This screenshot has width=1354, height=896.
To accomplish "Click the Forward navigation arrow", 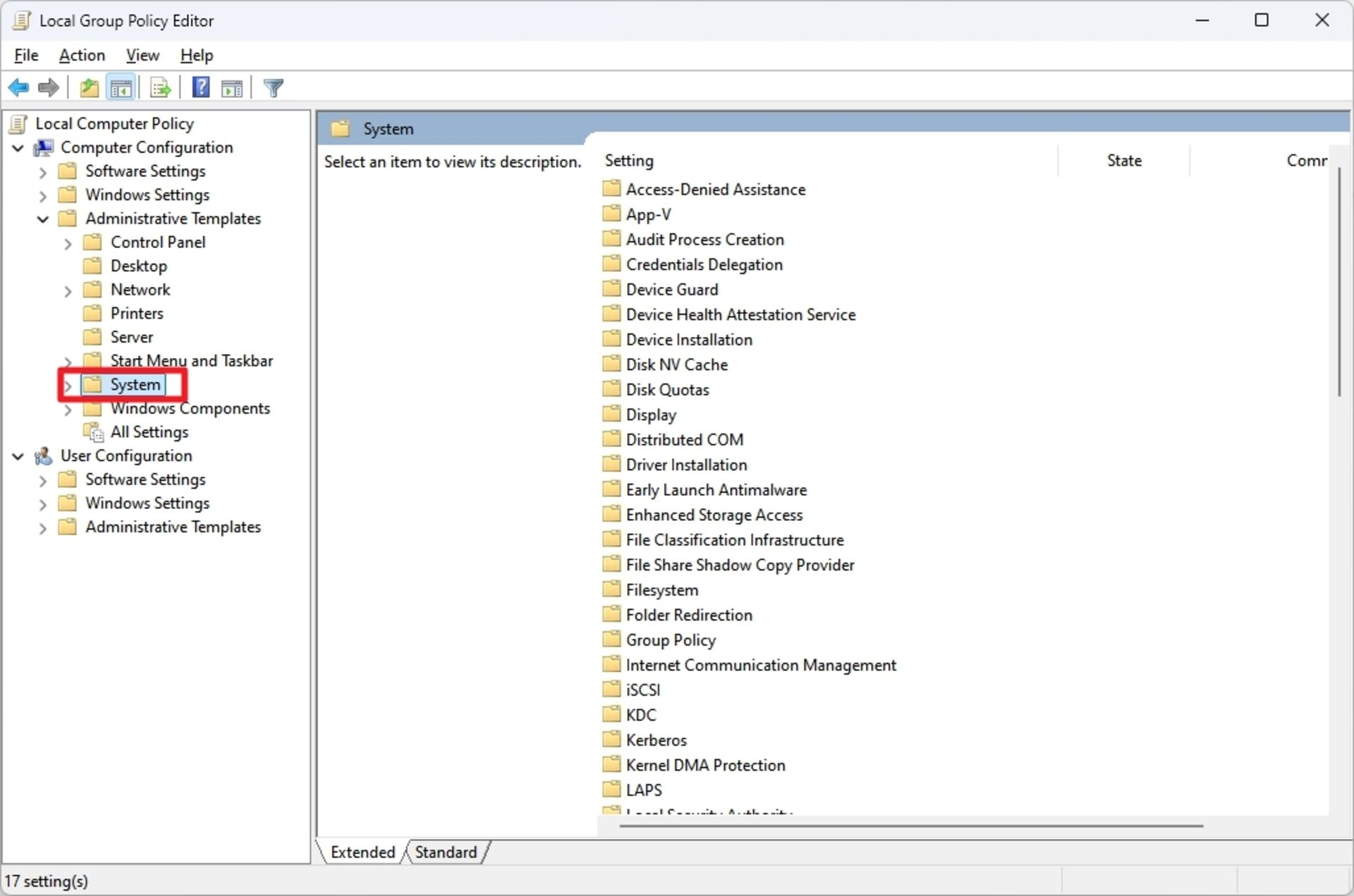I will 47,87.
